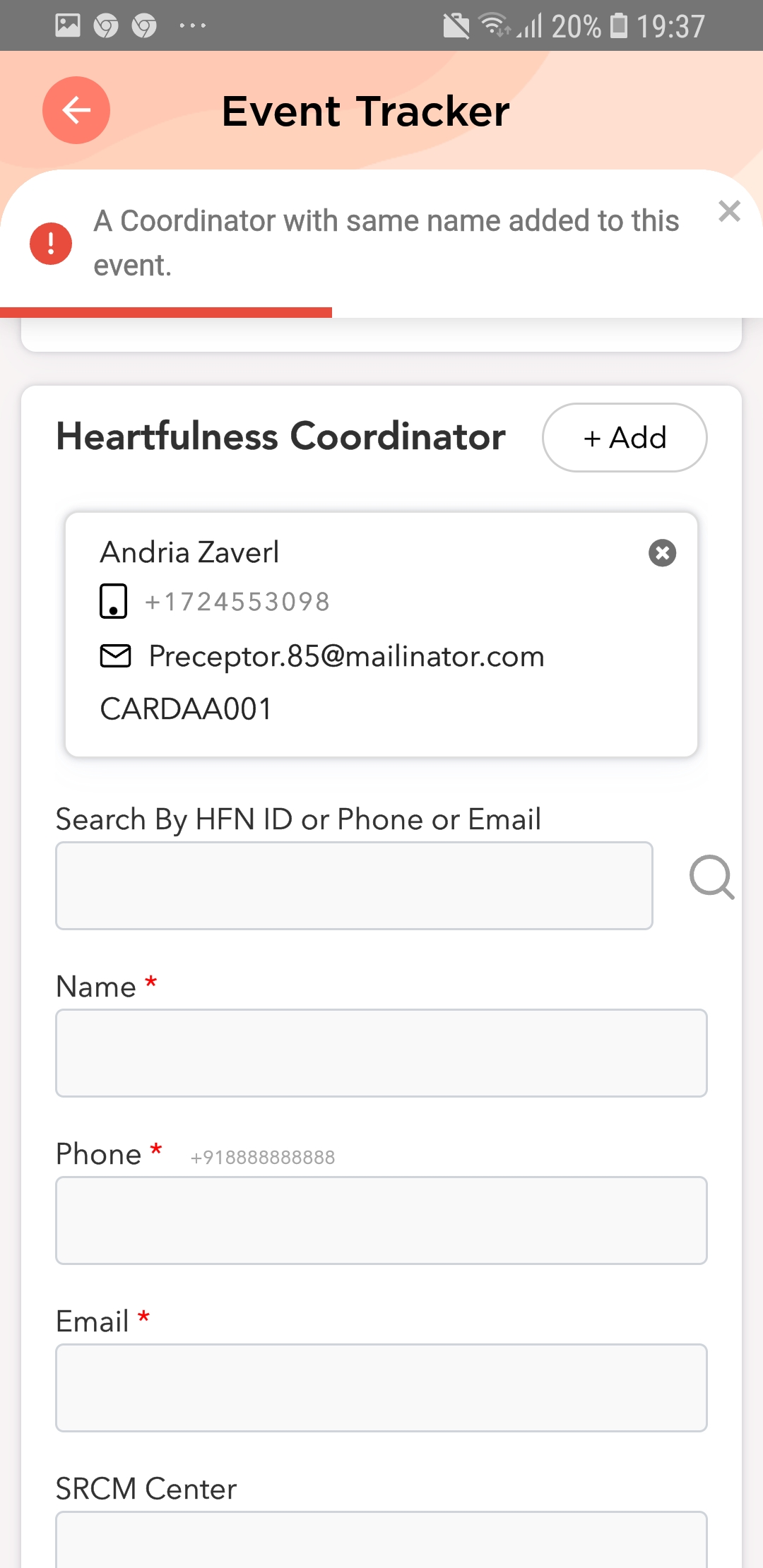763x1568 pixels.
Task: Select the Phone input field
Action: click(381, 1220)
